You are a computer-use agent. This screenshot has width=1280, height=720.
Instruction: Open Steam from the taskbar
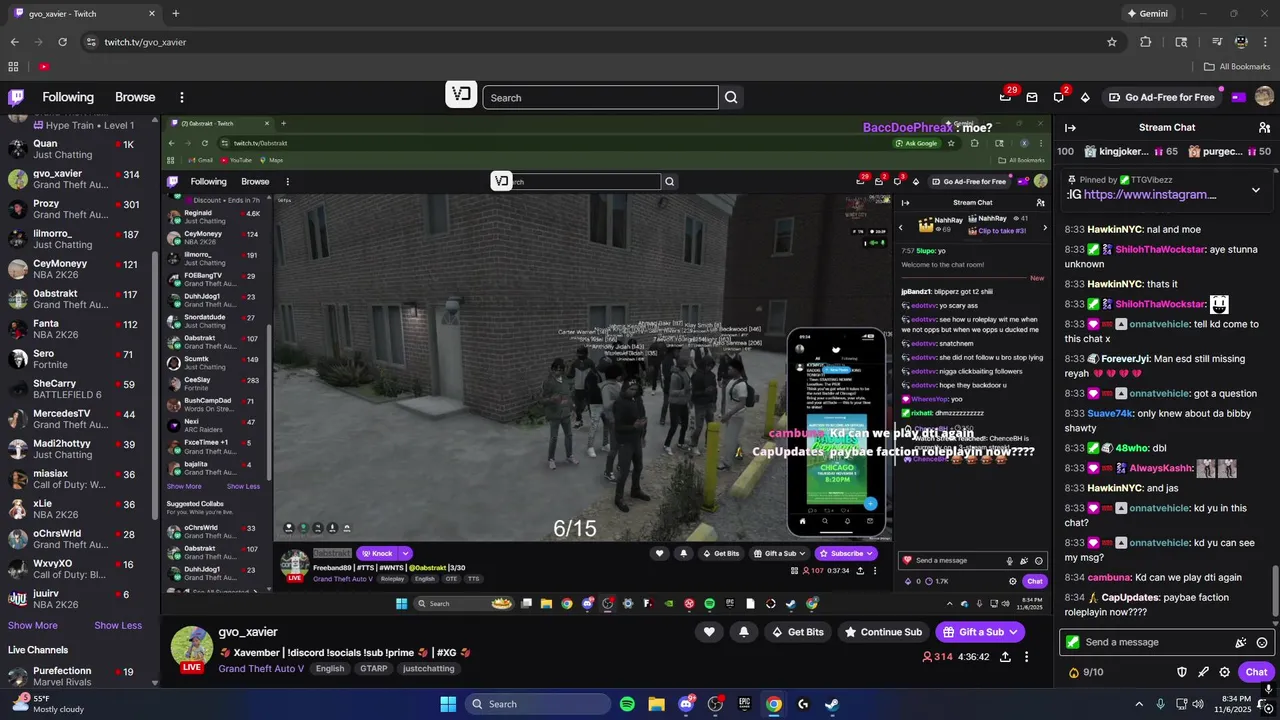(x=832, y=704)
